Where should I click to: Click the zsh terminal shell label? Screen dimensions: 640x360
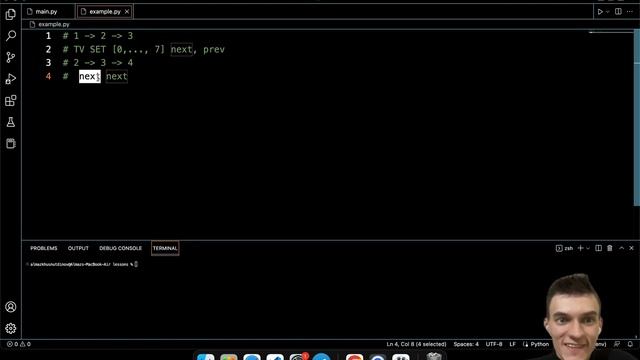[x=564, y=248]
